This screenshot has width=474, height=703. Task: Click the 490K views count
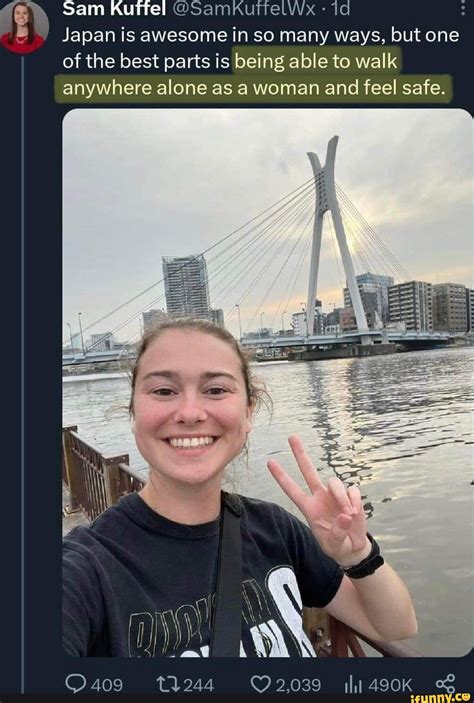(389, 685)
